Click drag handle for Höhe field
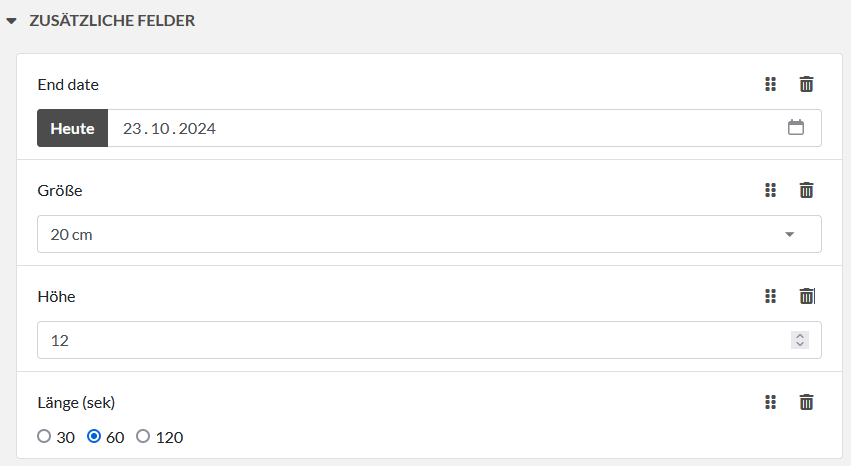 point(770,296)
